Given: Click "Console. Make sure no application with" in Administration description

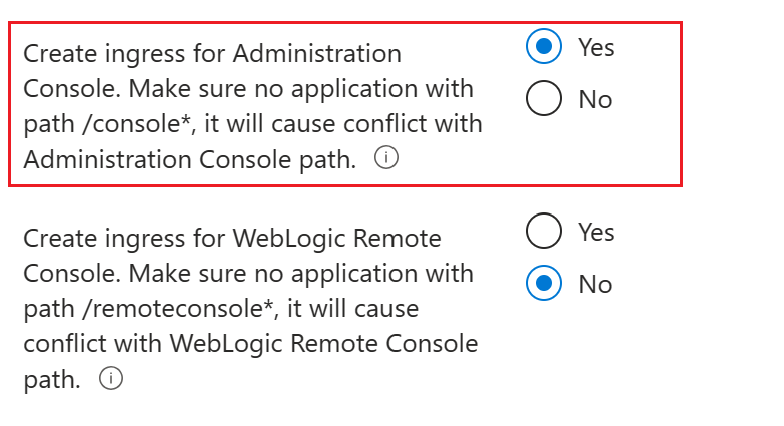Looking at the screenshot, I should [x=248, y=88].
